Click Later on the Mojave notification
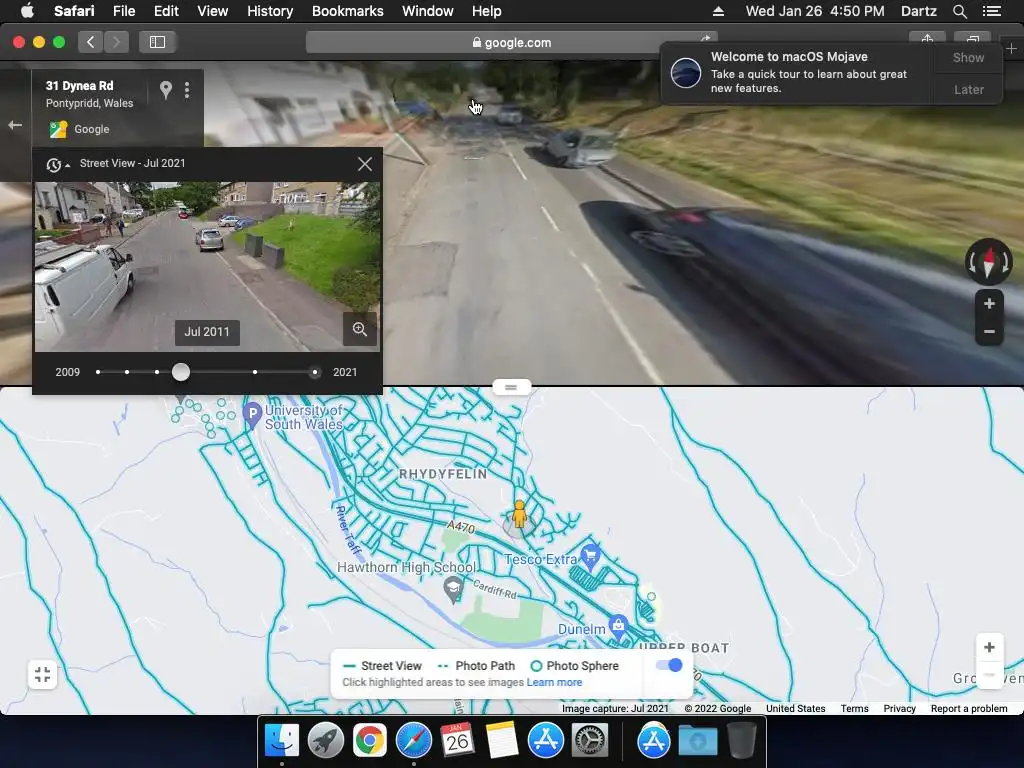The height and width of the screenshot is (768, 1024). [x=968, y=89]
